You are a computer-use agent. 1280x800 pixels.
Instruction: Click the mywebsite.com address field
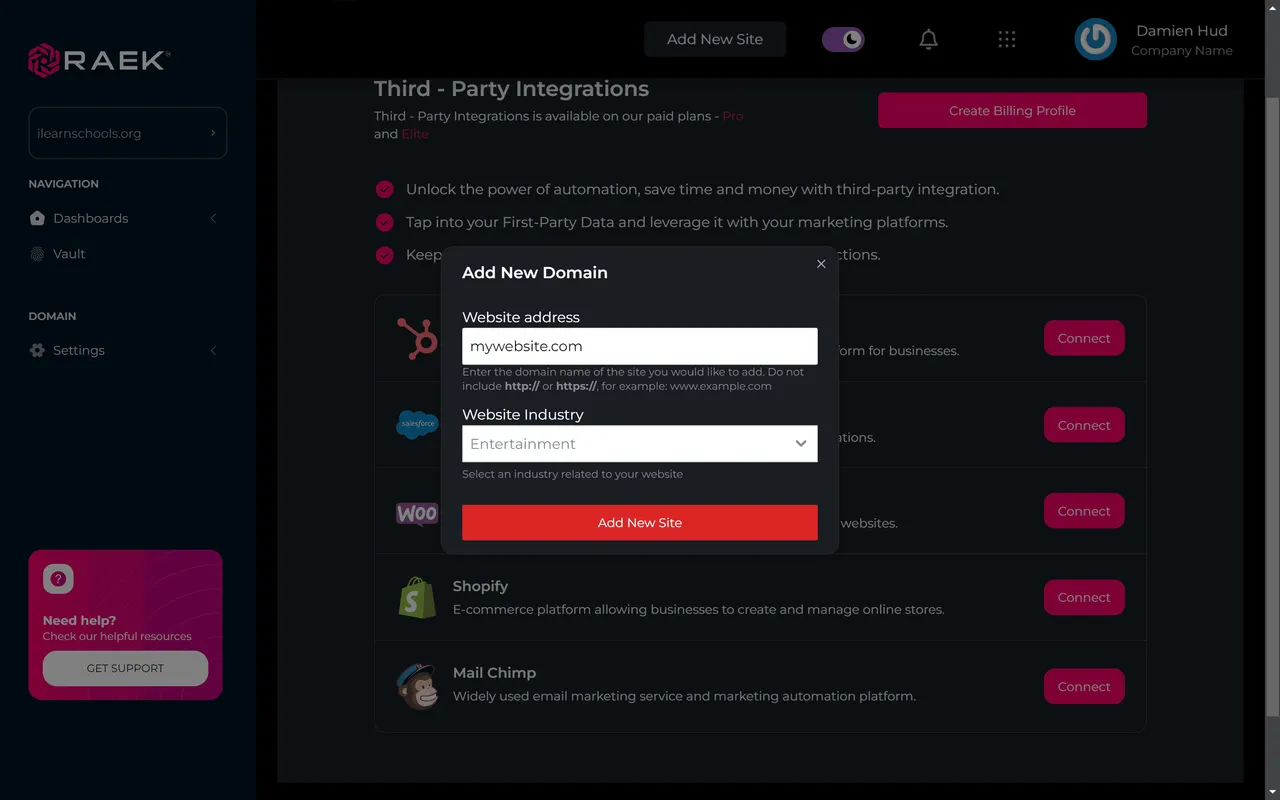pyautogui.click(x=639, y=345)
